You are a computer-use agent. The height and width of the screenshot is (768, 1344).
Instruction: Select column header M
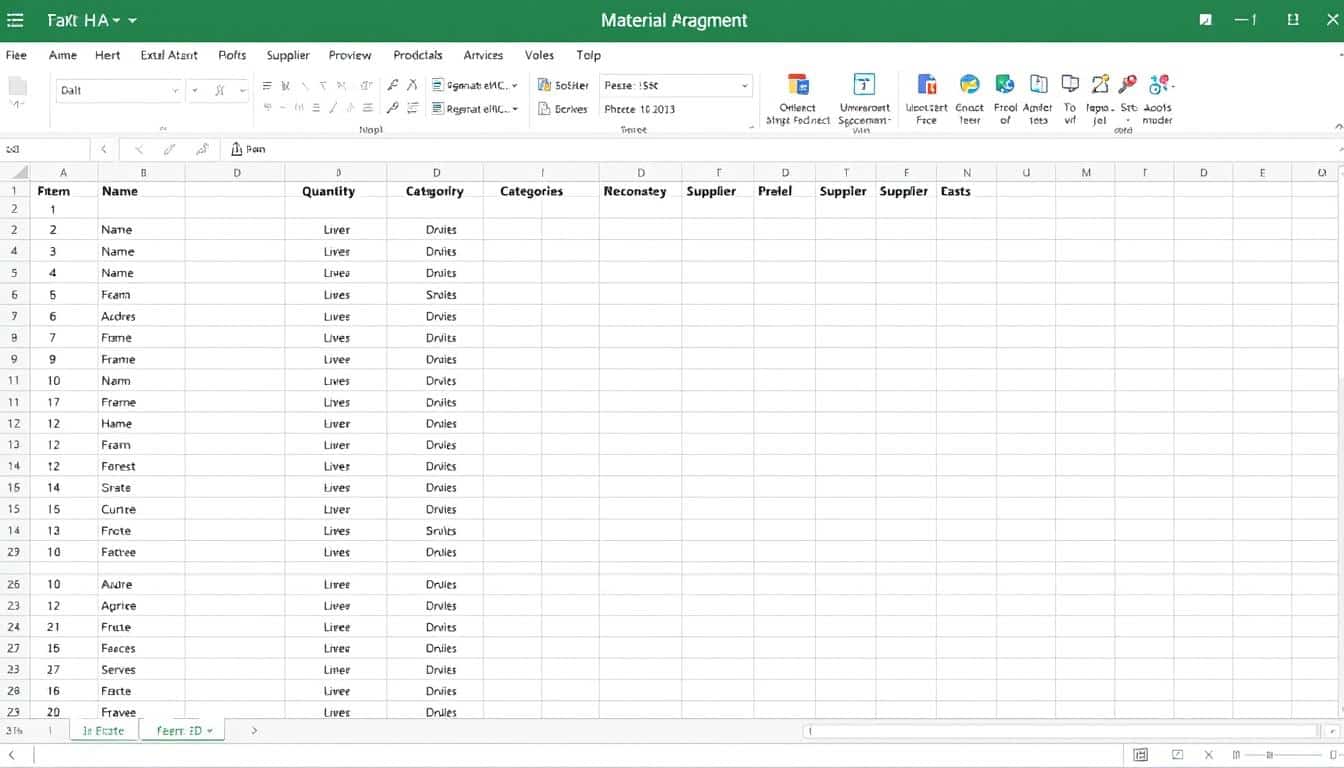pos(1086,172)
